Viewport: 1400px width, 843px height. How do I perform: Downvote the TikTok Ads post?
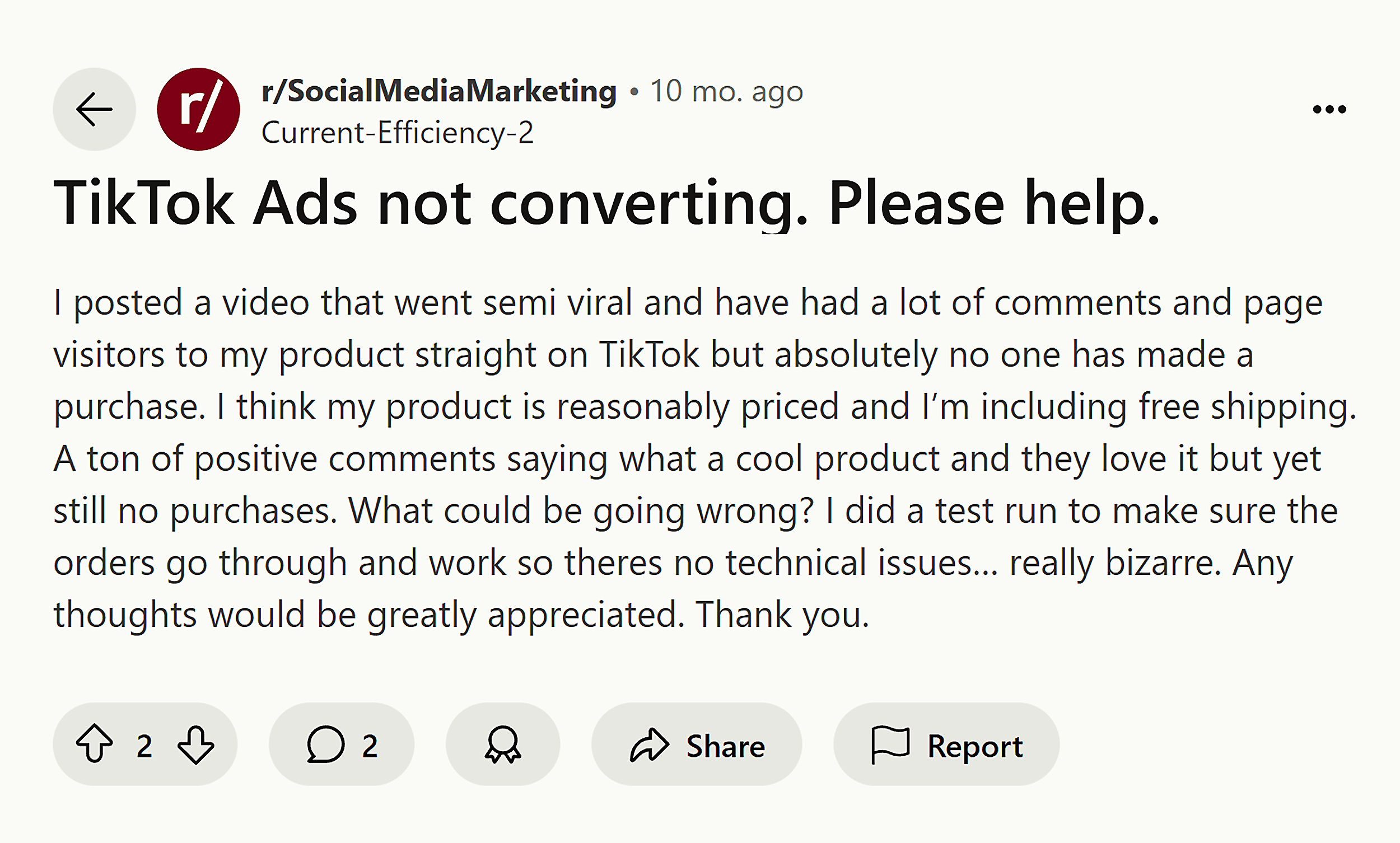pos(195,744)
